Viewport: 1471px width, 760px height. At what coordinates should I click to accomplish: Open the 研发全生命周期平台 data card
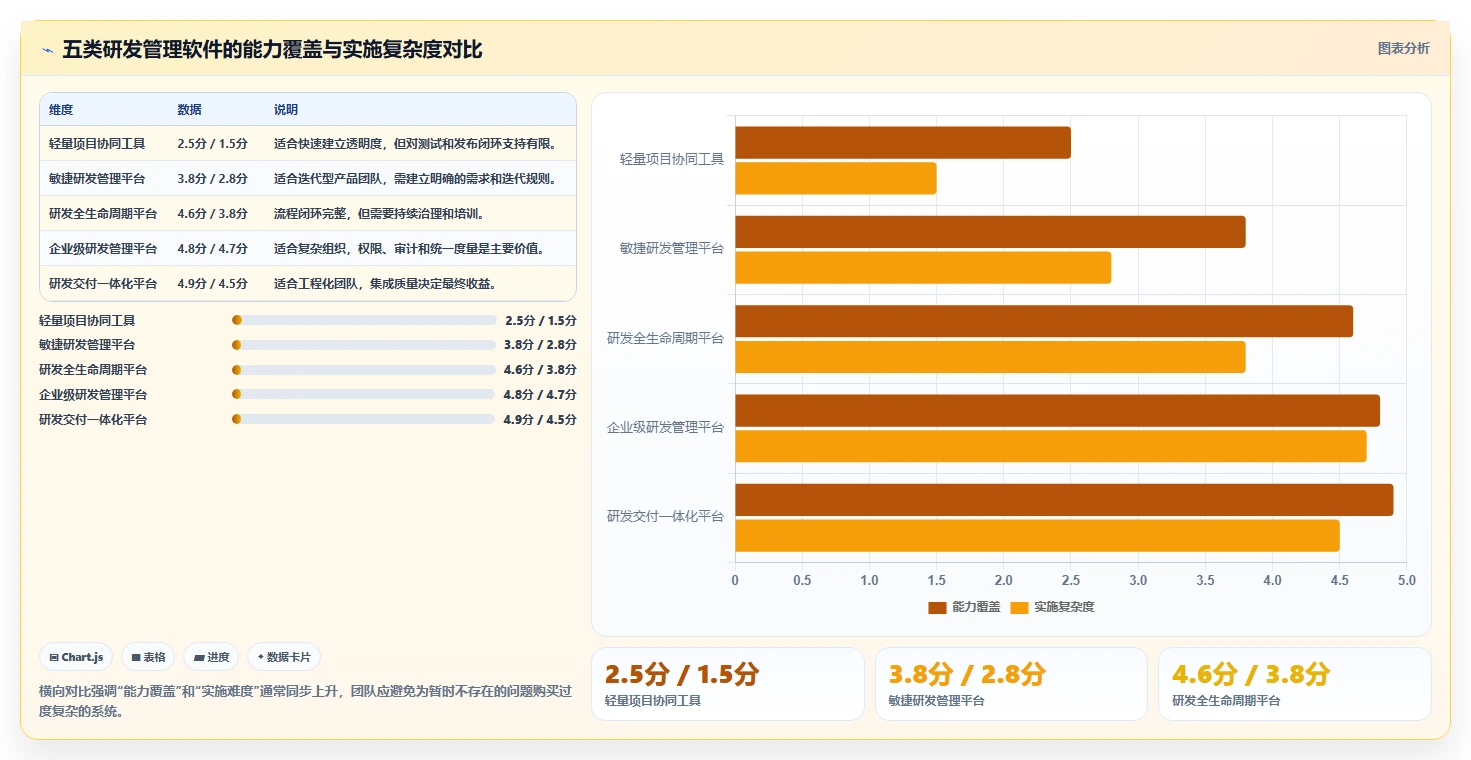pyautogui.click(x=1295, y=684)
